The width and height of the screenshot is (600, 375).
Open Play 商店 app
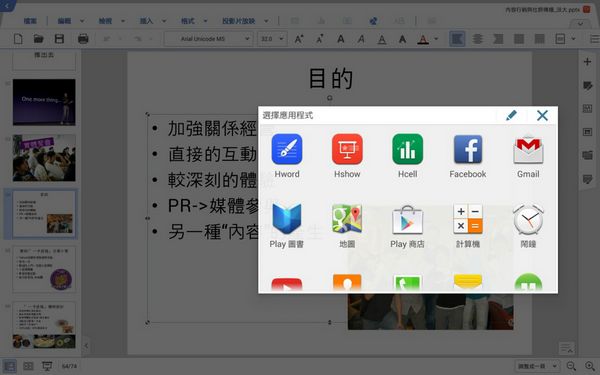408,226
